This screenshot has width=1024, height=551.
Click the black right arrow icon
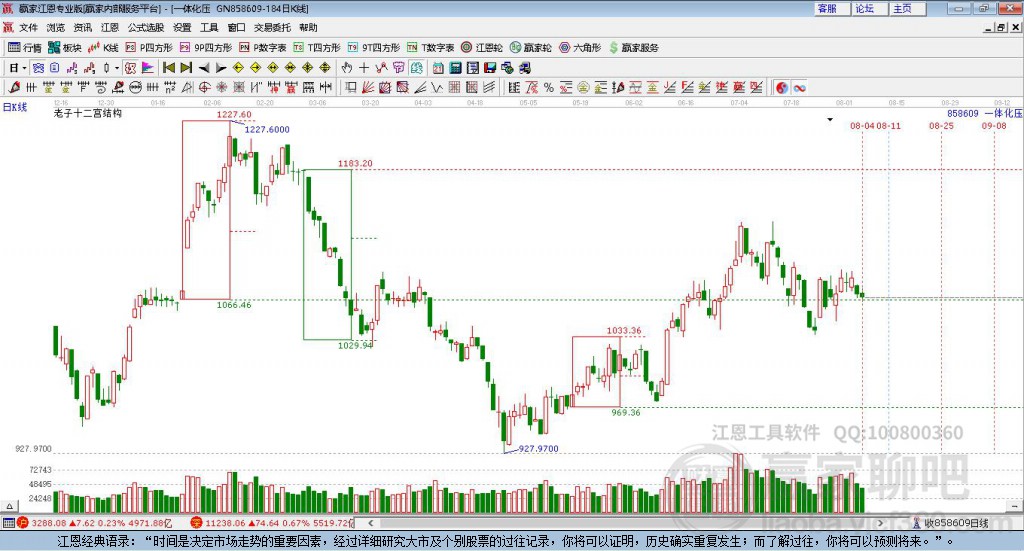click(221, 68)
